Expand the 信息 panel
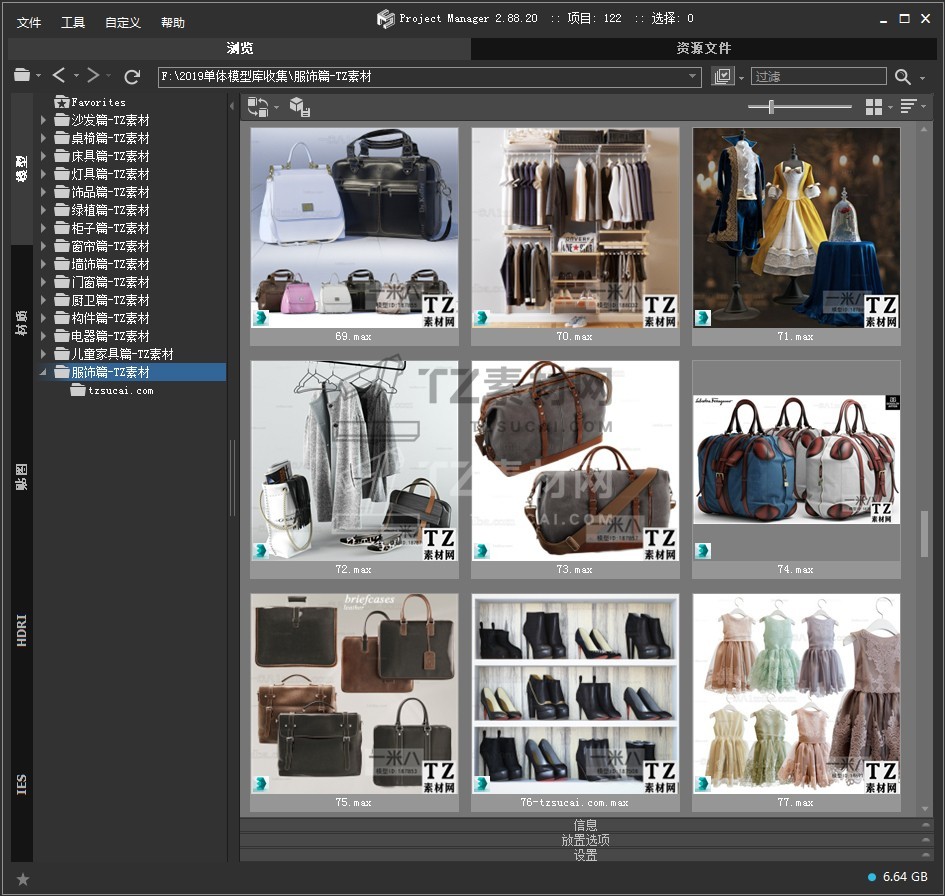This screenshot has width=945, height=896. coord(585,825)
